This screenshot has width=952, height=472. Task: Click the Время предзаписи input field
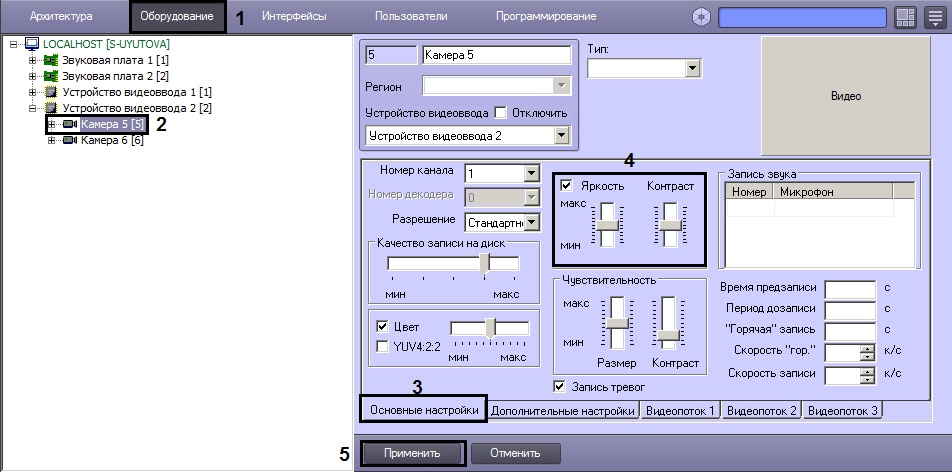[x=849, y=288]
